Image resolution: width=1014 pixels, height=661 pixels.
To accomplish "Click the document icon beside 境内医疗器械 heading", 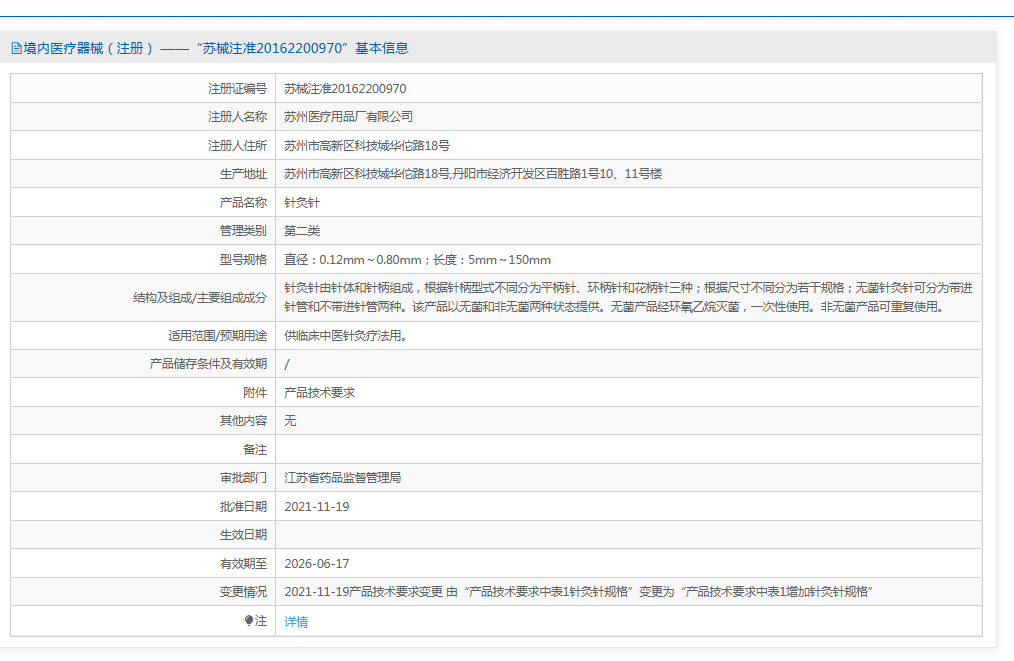I will coord(16,49).
